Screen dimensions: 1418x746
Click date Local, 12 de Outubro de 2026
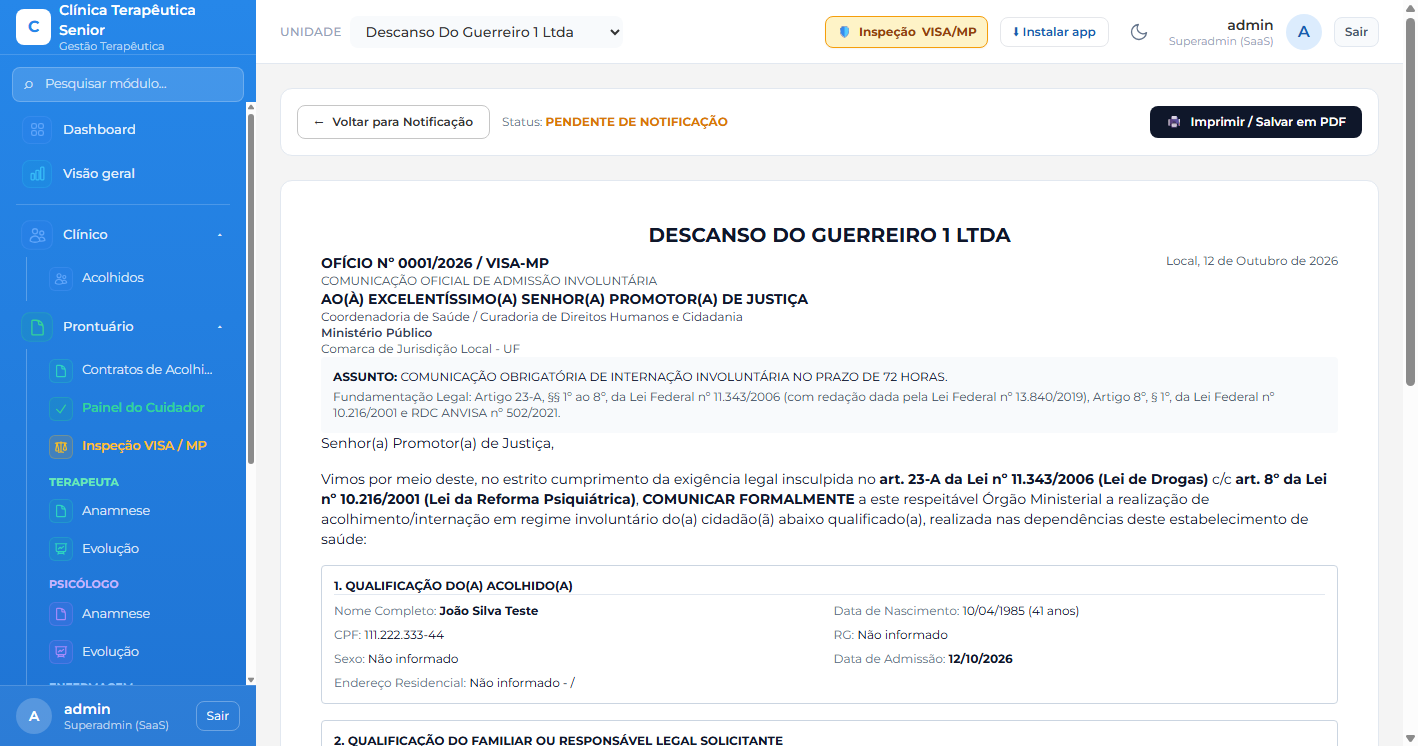pos(1252,261)
